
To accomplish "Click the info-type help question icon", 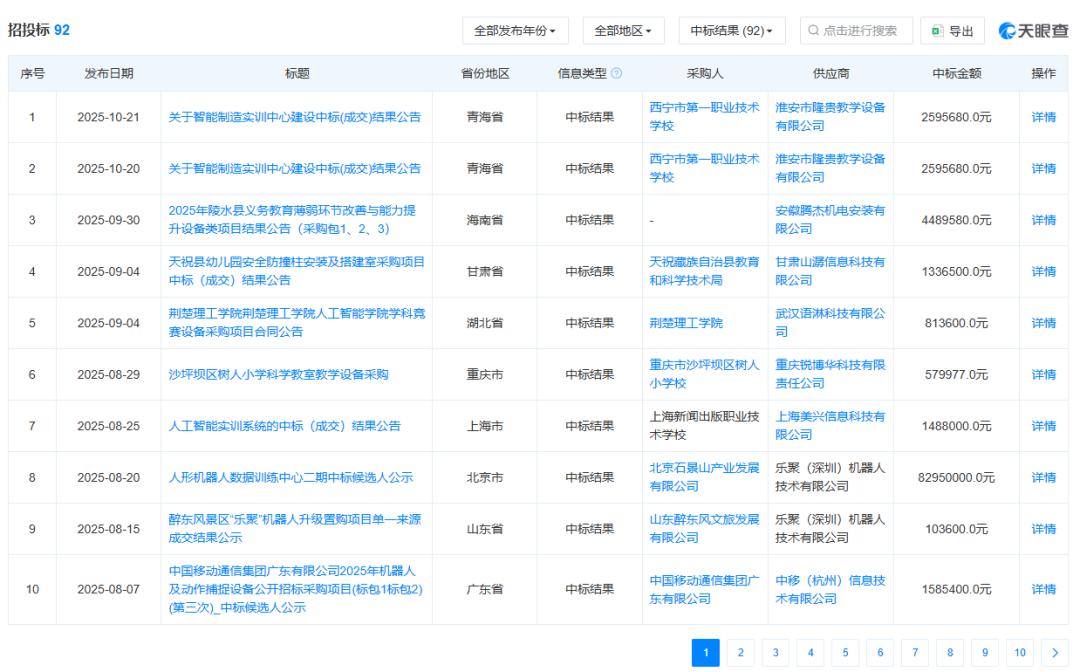I will (617, 74).
